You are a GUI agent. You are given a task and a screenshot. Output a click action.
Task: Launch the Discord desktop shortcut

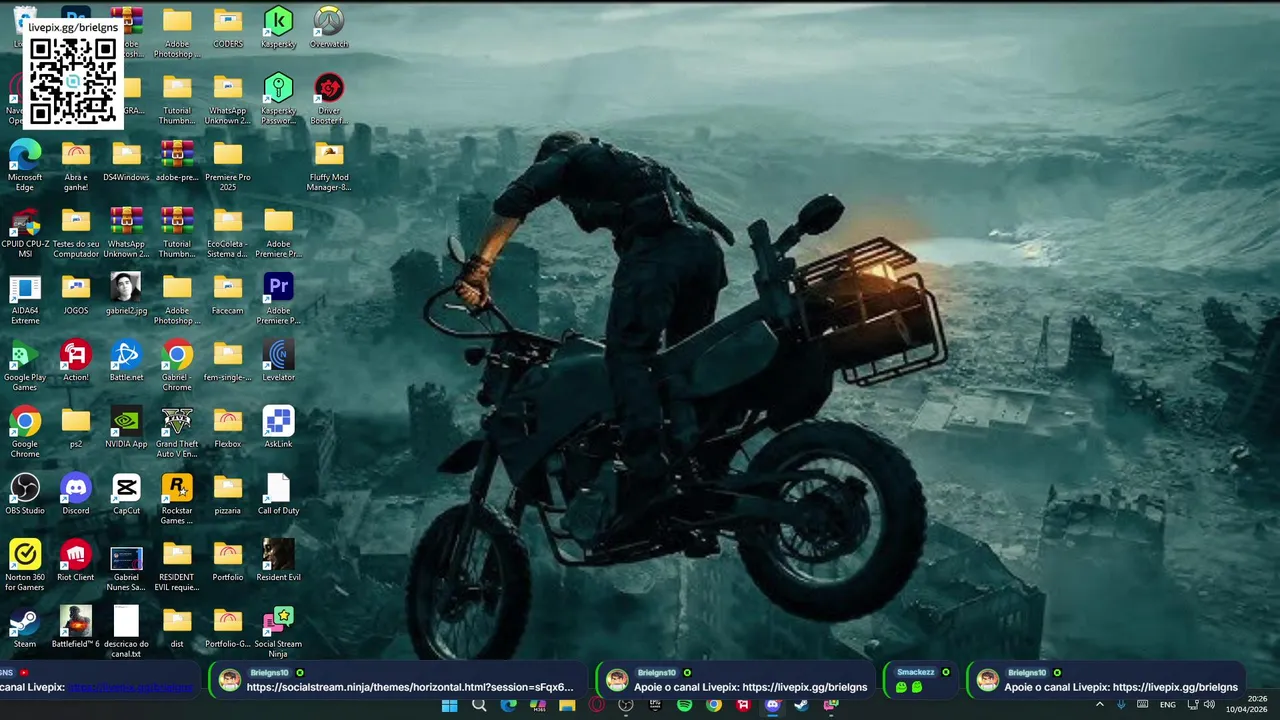coord(76,494)
